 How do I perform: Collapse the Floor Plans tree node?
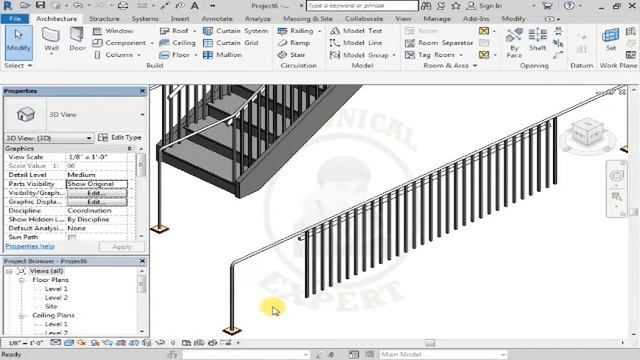(x=22, y=280)
